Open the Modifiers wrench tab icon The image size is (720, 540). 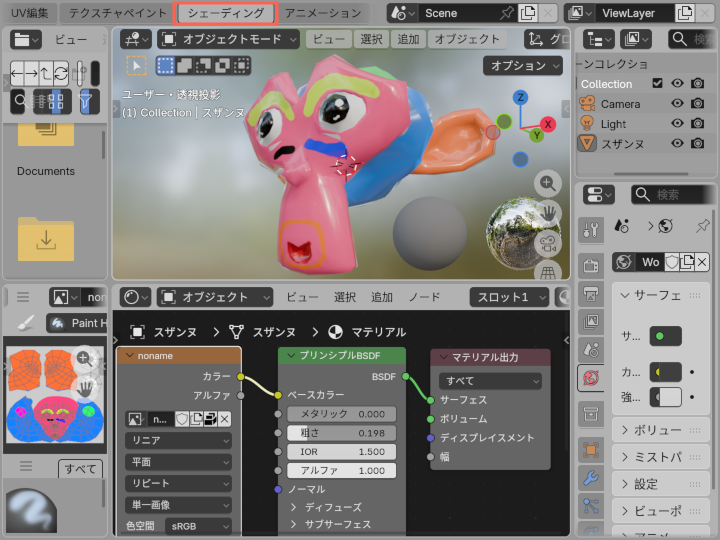click(x=591, y=478)
